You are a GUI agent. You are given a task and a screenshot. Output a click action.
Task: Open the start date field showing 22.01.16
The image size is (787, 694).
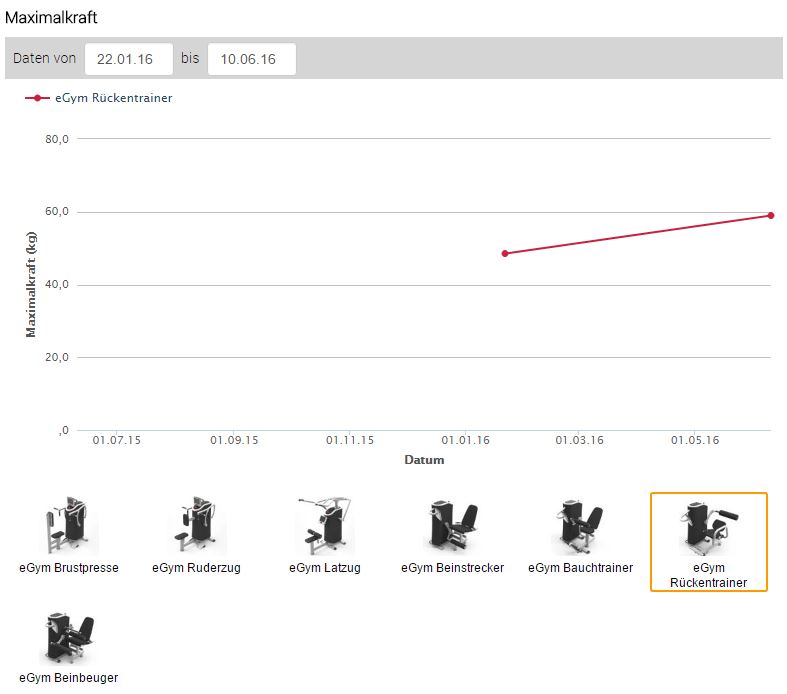point(129,59)
